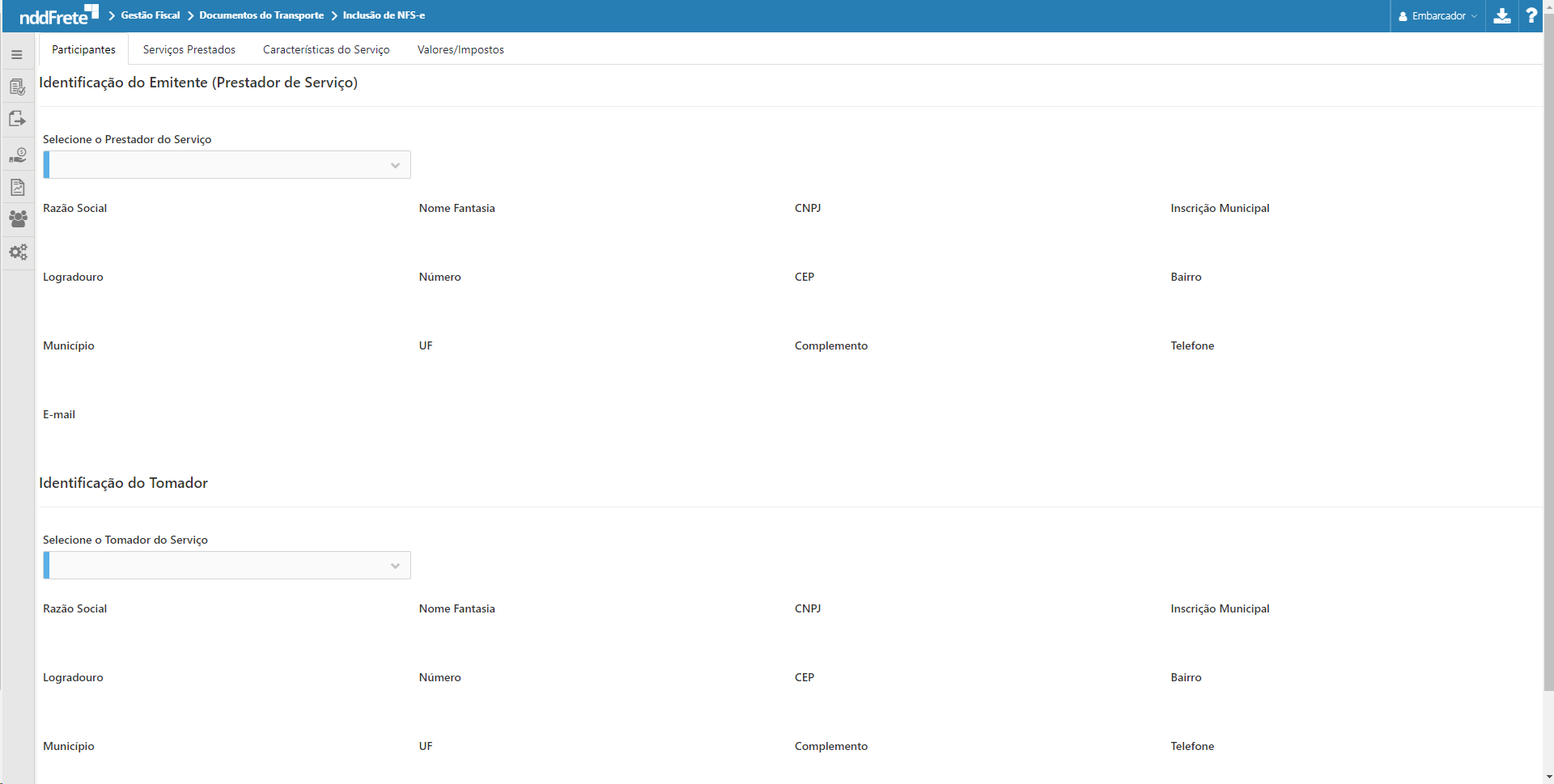1554x784 pixels.
Task: Open the Características do Serviço tab
Action: 326,49
